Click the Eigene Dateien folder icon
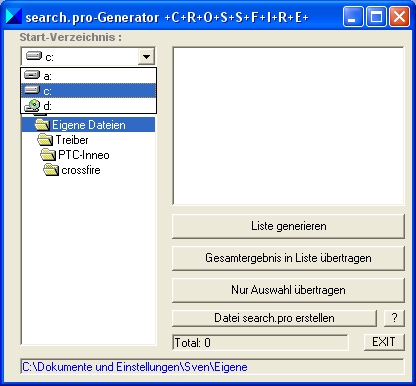Viewport: 416px width, 386px height. 42,125
